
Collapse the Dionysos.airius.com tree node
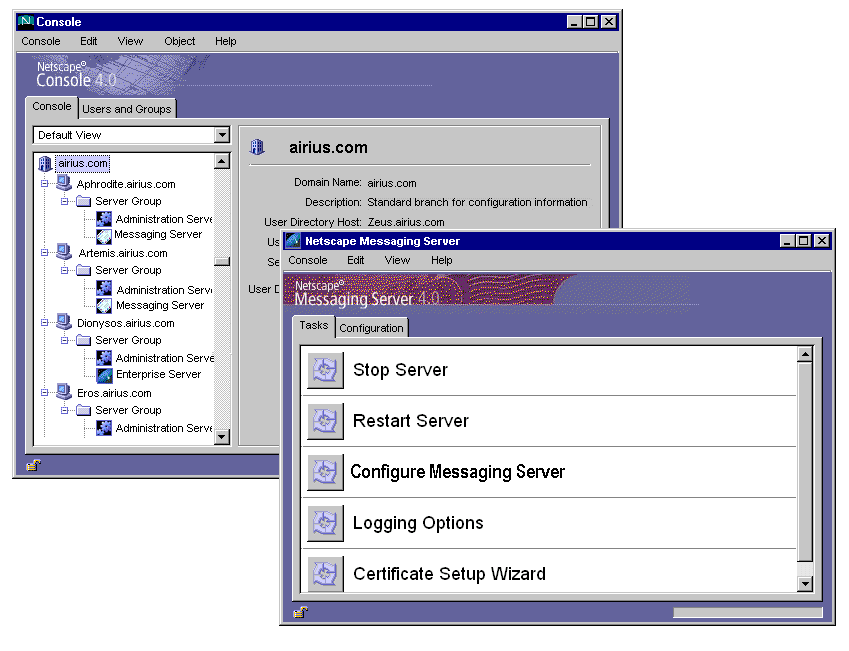(44, 322)
